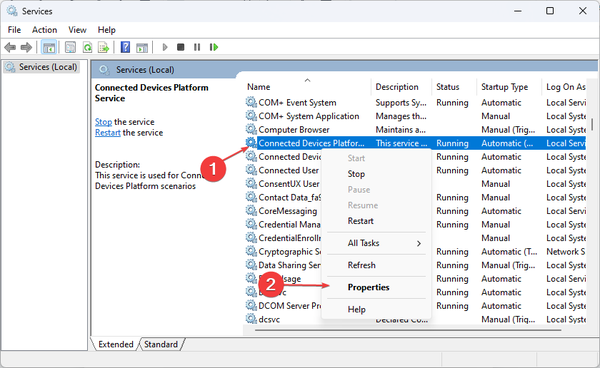Select the COM+ System Application service
This screenshot has width=600, height=368.
tap(415, 116)
